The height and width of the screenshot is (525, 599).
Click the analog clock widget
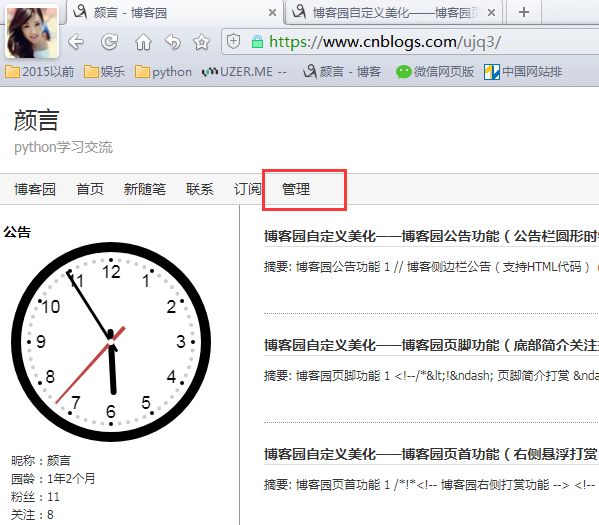click(x=111, y=342)
